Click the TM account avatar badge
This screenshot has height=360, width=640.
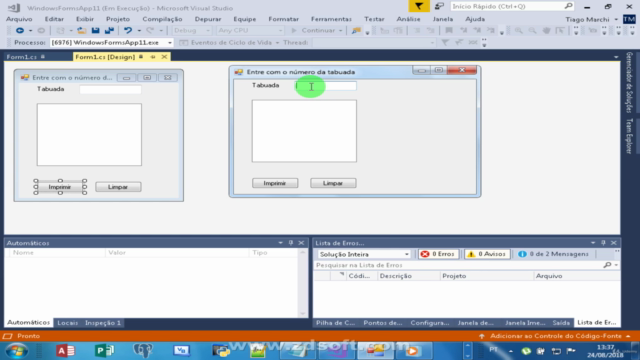tap(629, 19)
